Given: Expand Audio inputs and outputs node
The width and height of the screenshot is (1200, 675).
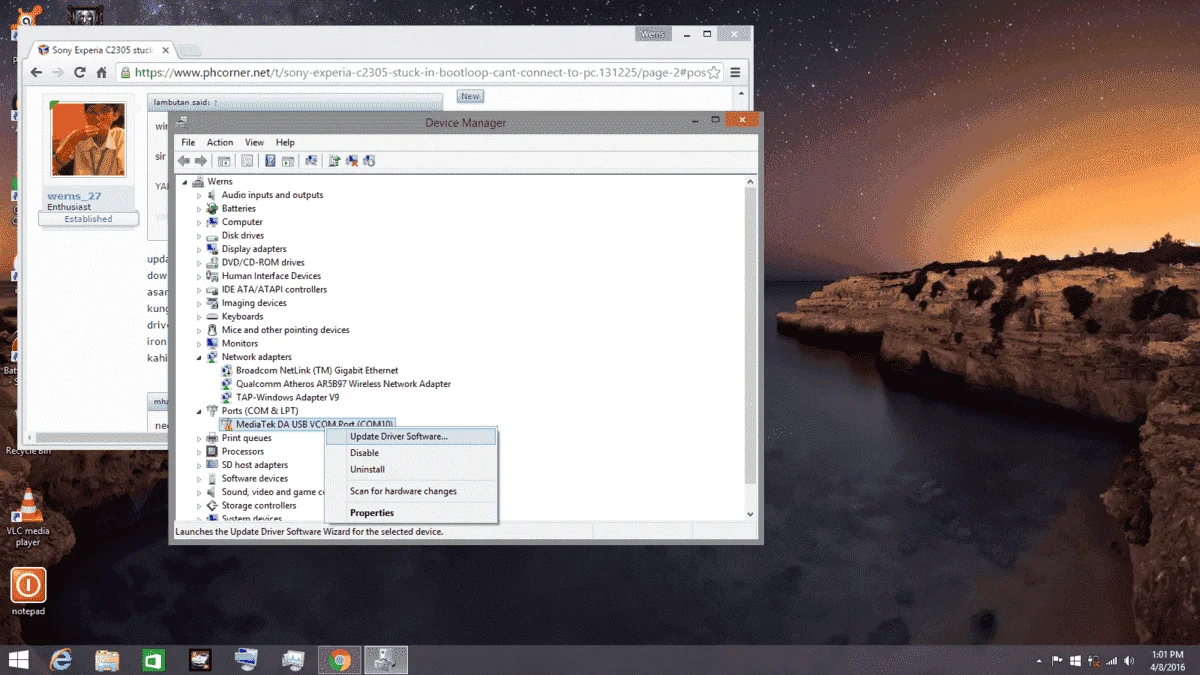Looking at the screenshot, I should coord(199,195).
